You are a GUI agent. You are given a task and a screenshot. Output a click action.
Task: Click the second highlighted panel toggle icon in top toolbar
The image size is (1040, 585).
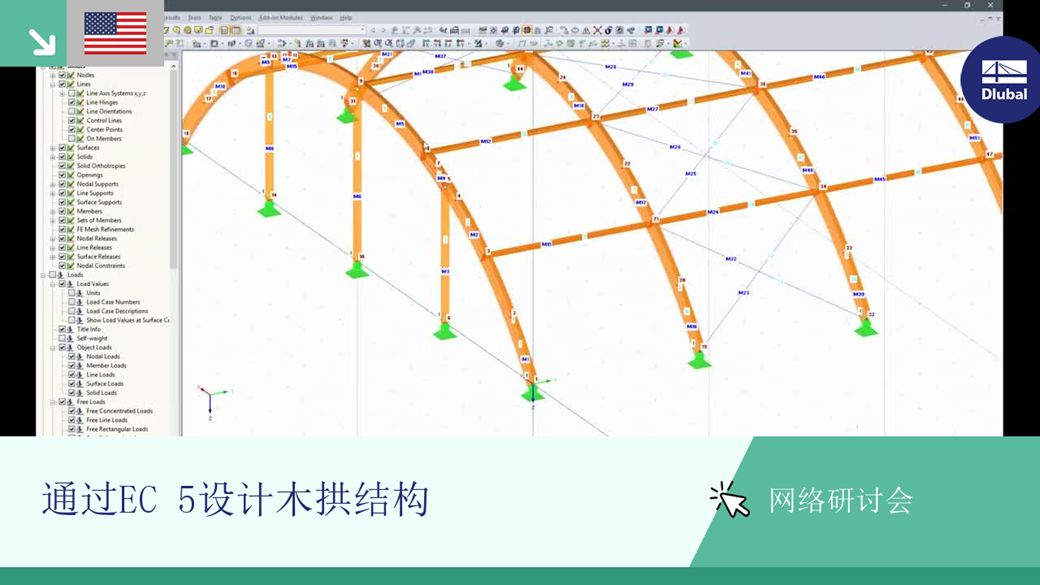coord(236,31)
